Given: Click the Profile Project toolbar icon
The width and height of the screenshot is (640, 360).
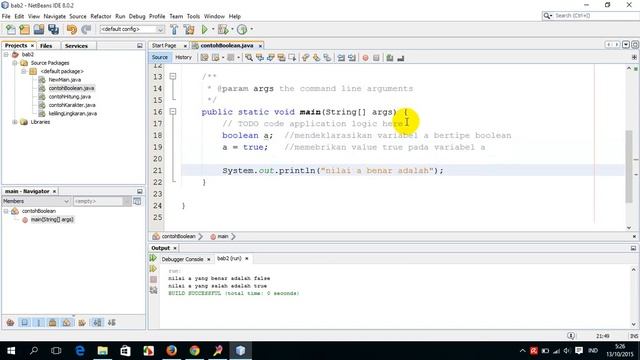Looking at the screenshot, I should pos(242,29).
